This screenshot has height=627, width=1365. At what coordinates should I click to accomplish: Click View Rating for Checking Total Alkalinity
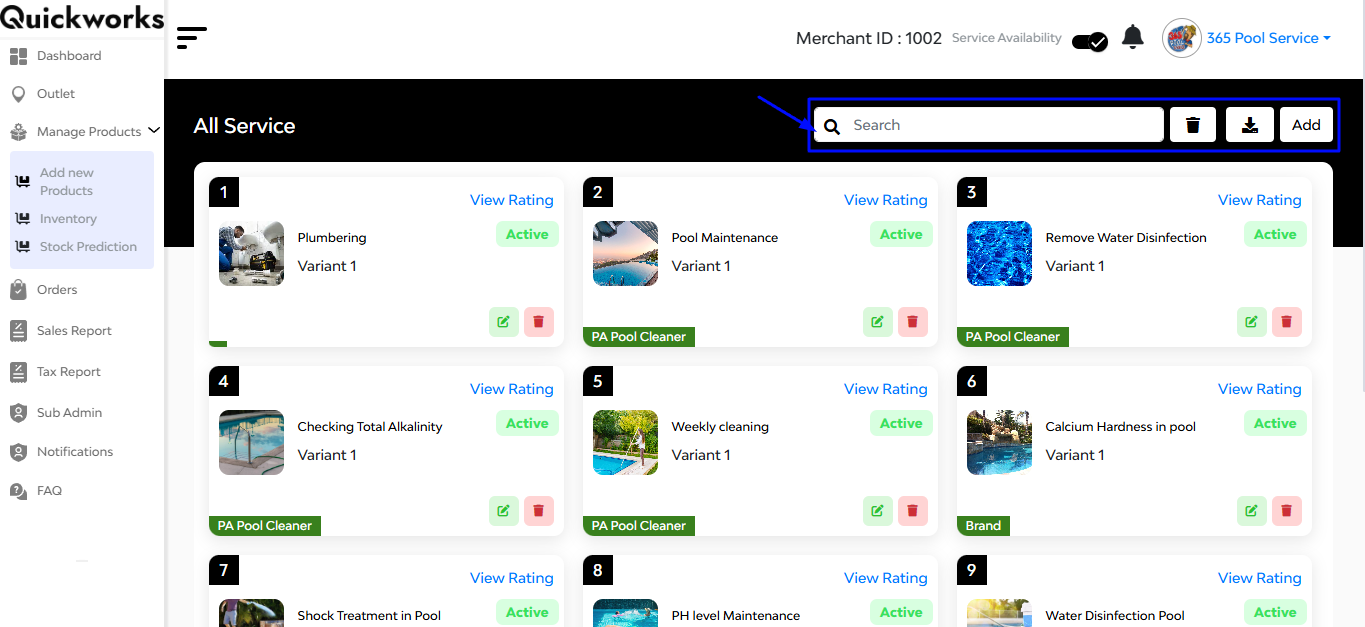(512, 389)
